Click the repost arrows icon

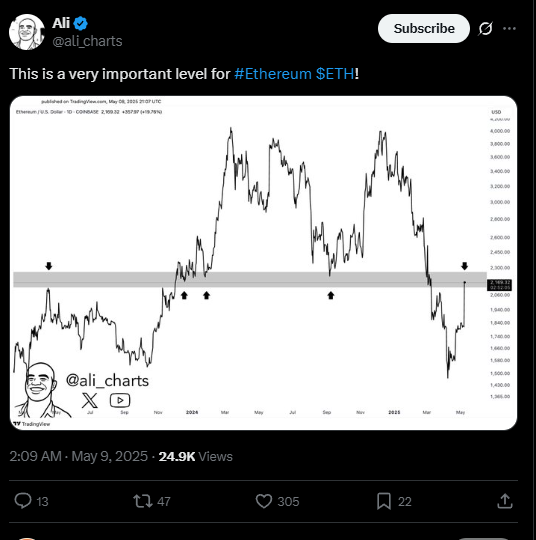pos(143,501)
